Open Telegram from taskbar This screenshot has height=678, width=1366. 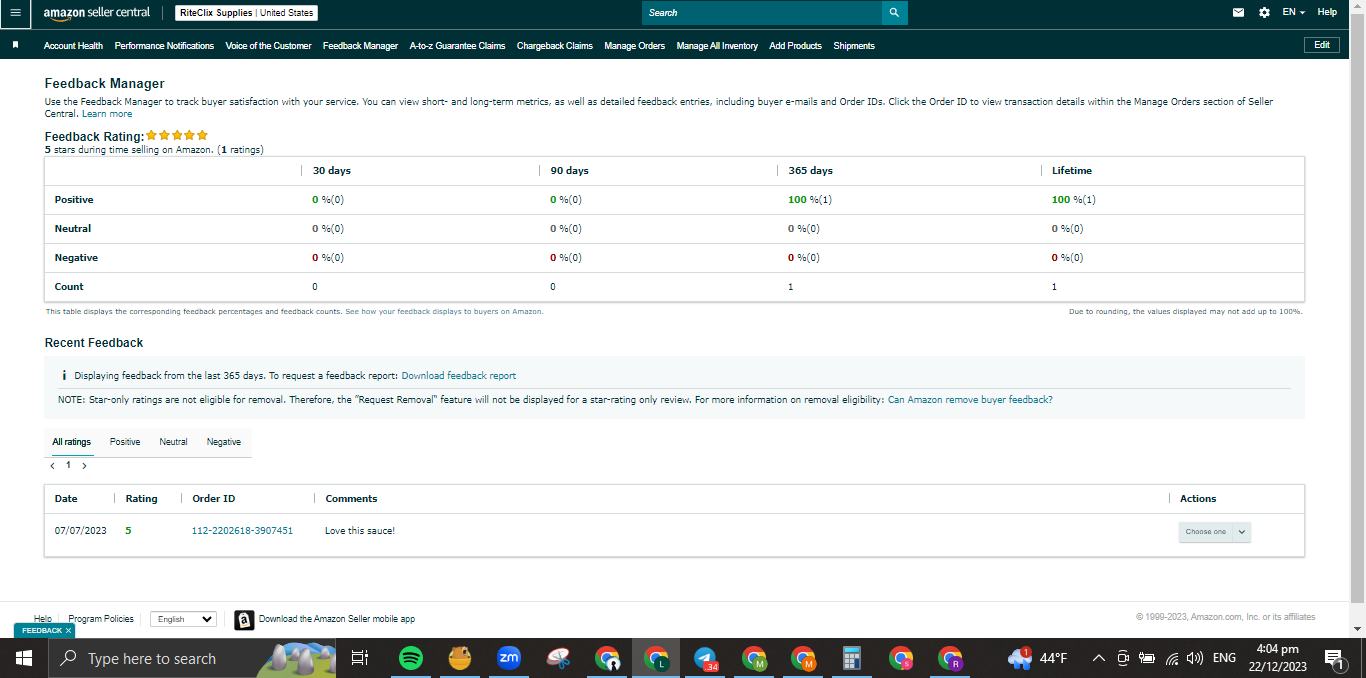(x=706, y=658)
